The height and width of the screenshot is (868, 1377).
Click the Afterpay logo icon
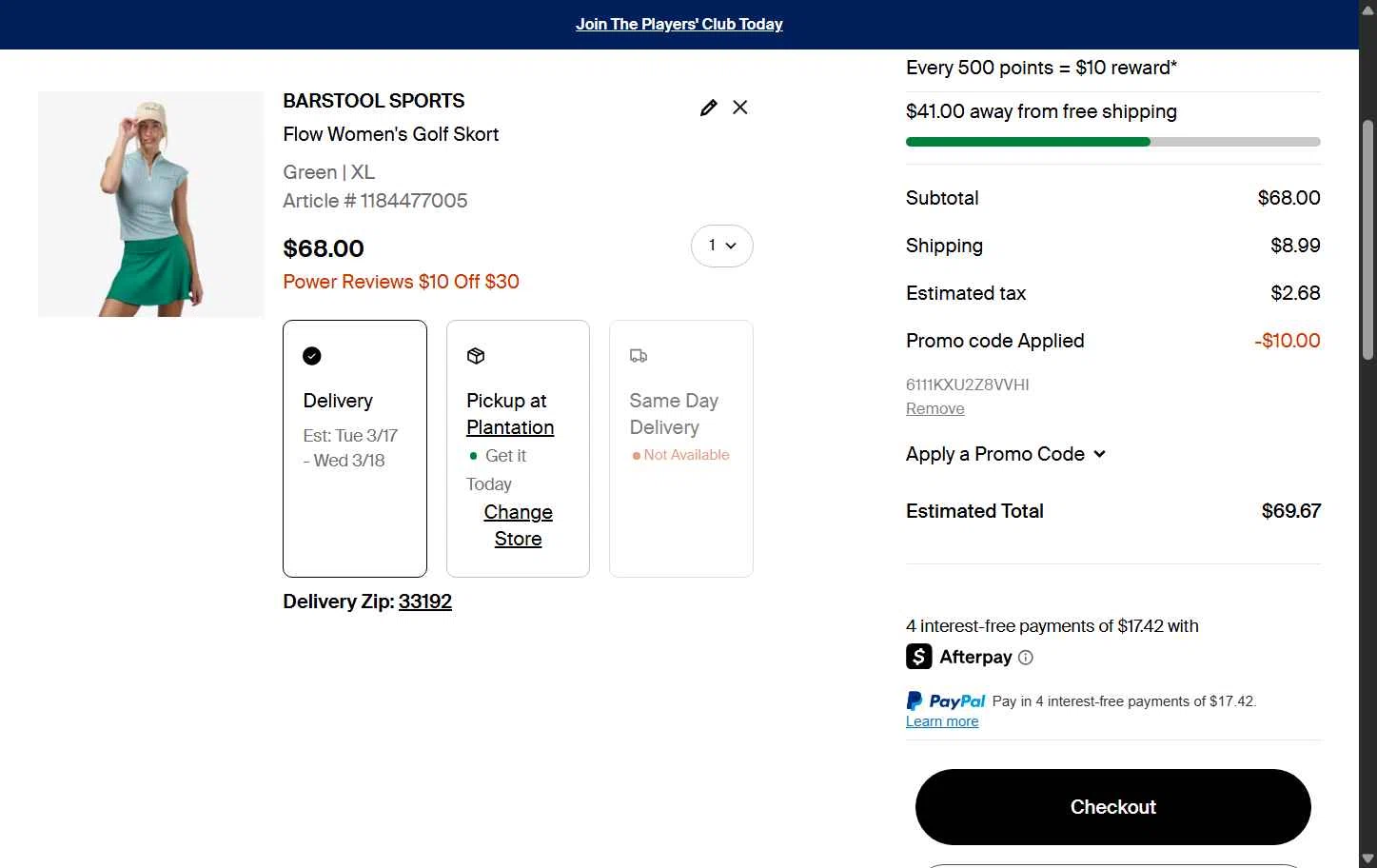point(919,657)
